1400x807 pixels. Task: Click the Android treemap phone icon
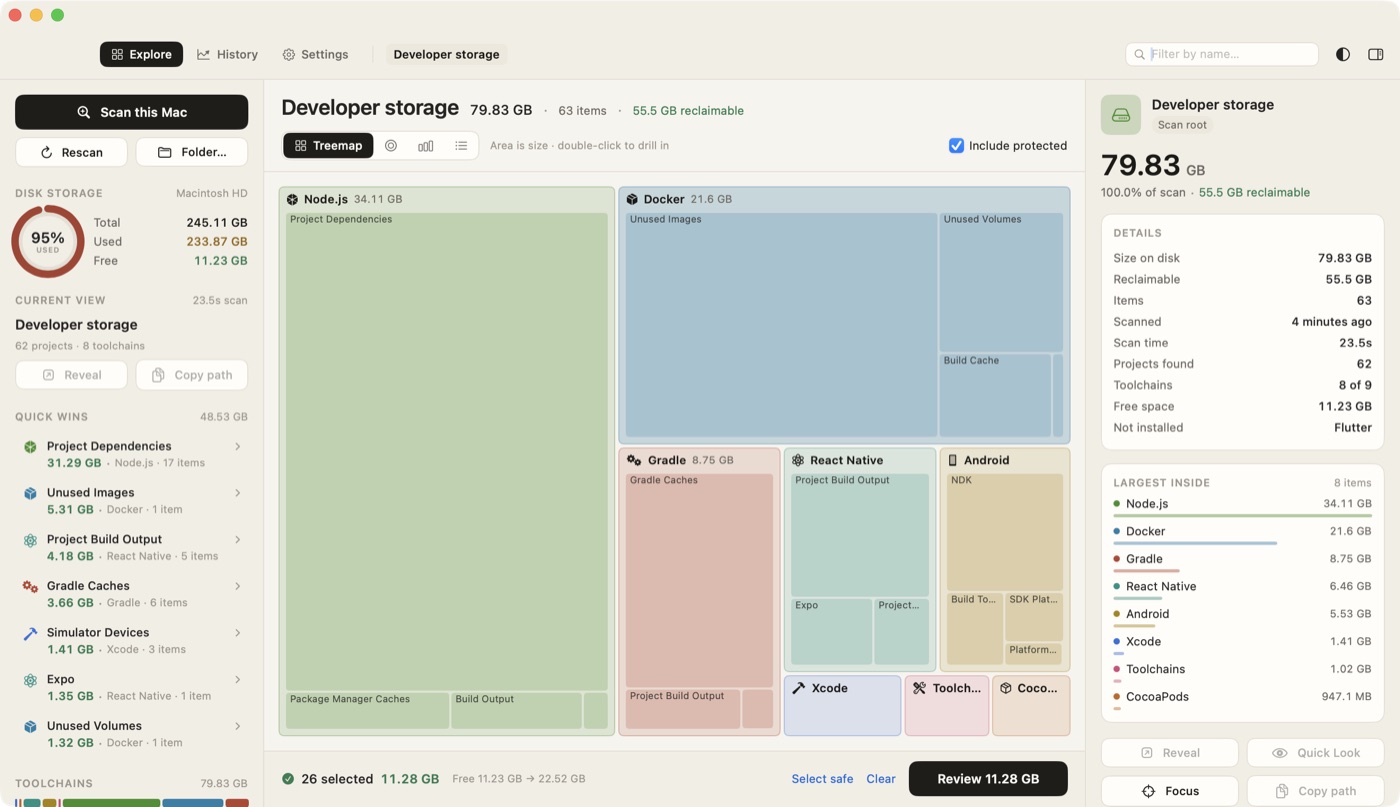click(x=953, y=460)
